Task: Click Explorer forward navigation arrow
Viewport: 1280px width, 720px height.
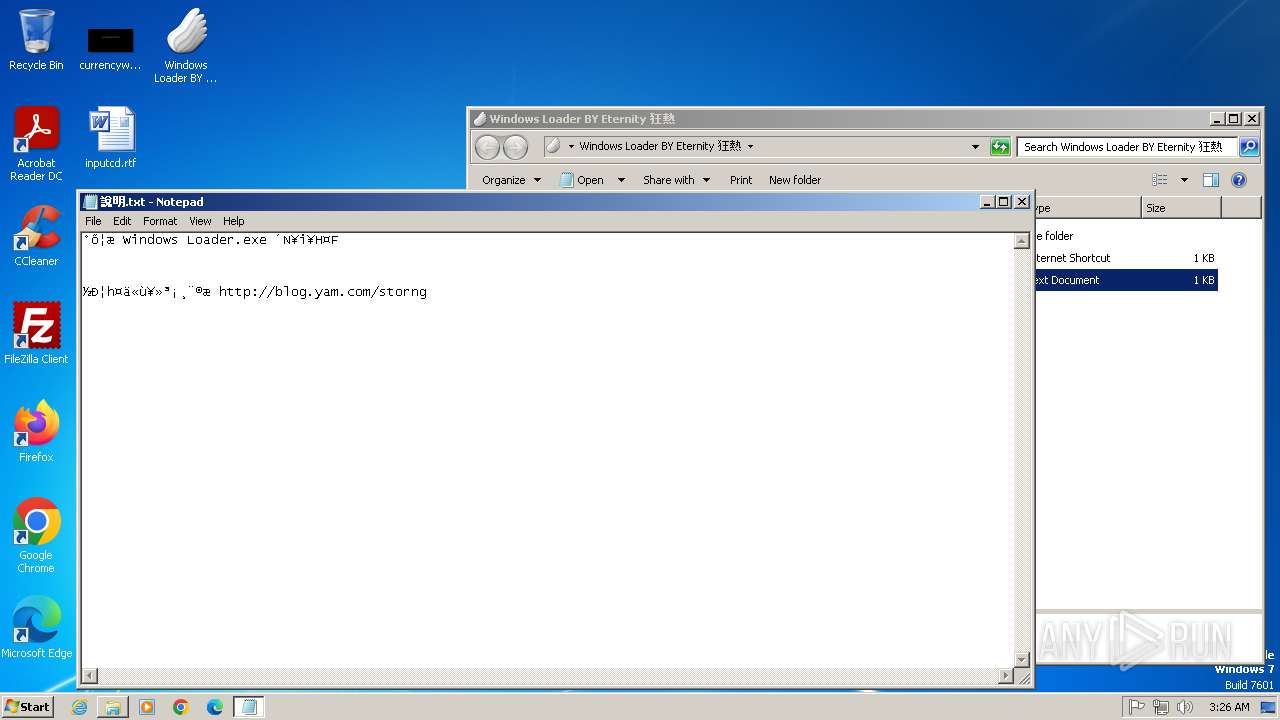Action: click(x=515, y=147)
